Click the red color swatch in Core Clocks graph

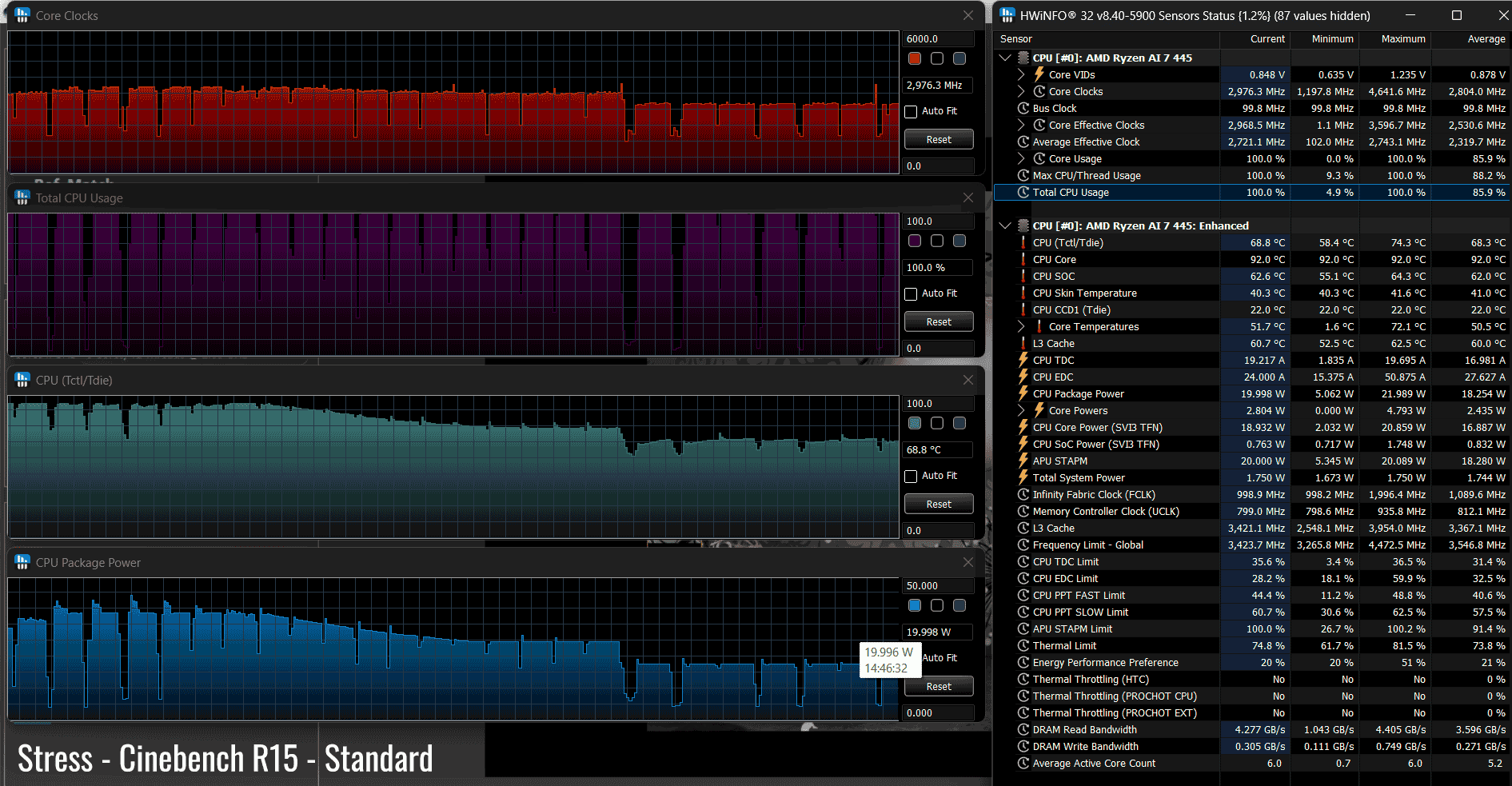pyautogui.click(x=915, y=58)
